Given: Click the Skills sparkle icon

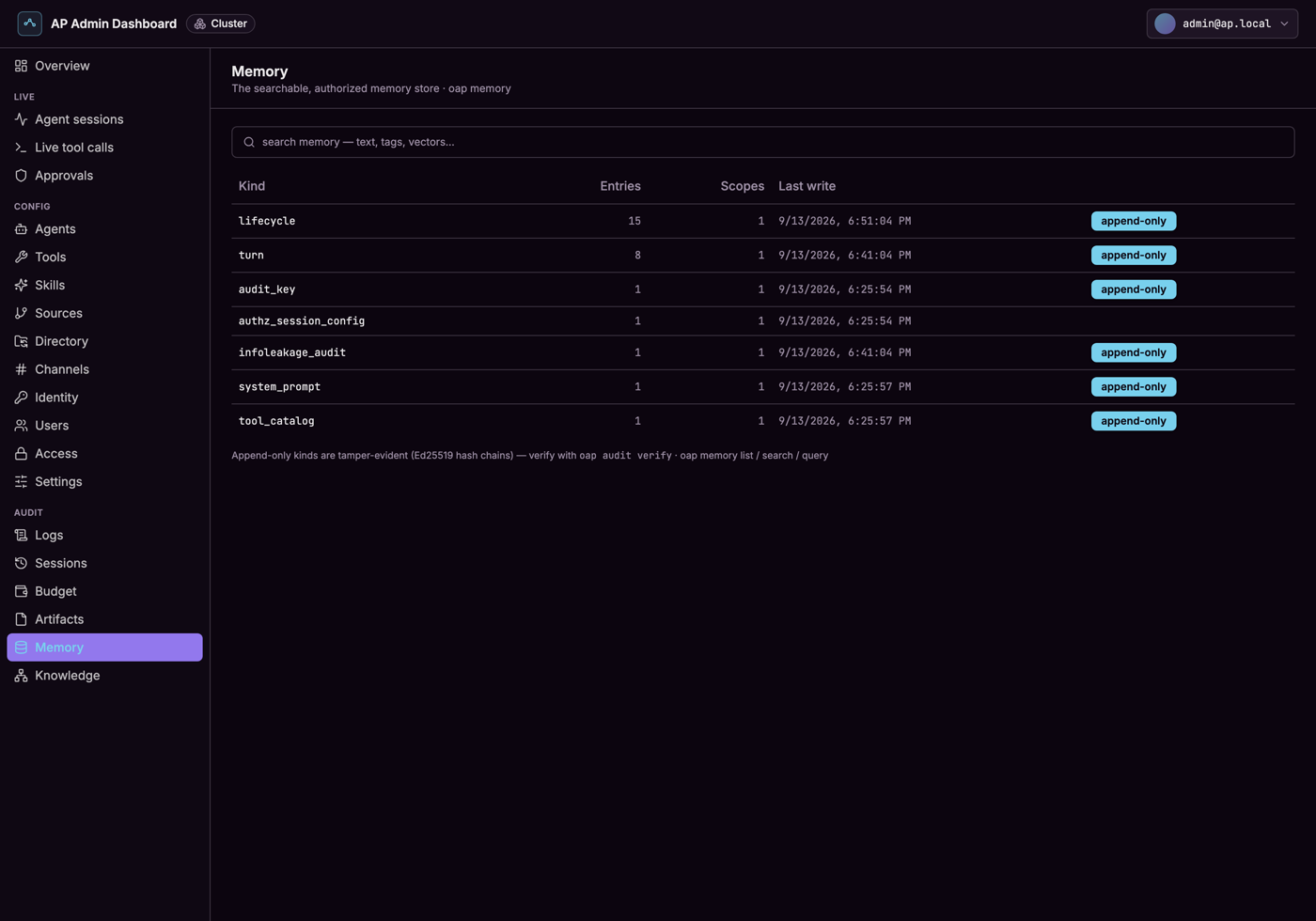Looking at the screenshot, I should [21, 286].
